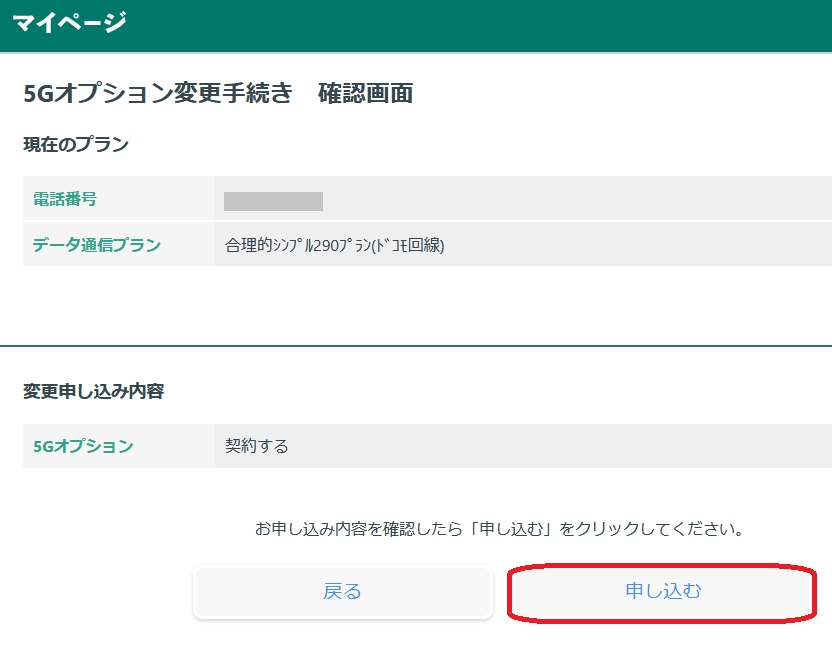Click the マイページ header title
This screenshot has width=832, height=646.
(x=70, y=22)
